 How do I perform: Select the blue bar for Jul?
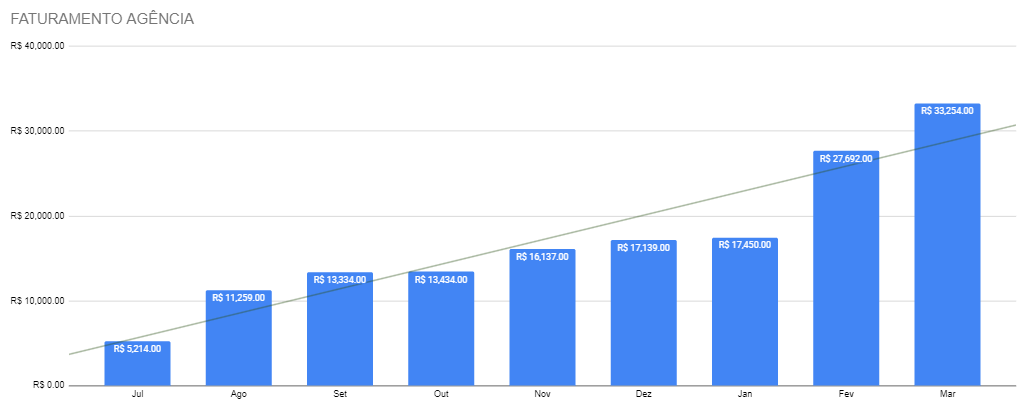[x=137, y=367]
